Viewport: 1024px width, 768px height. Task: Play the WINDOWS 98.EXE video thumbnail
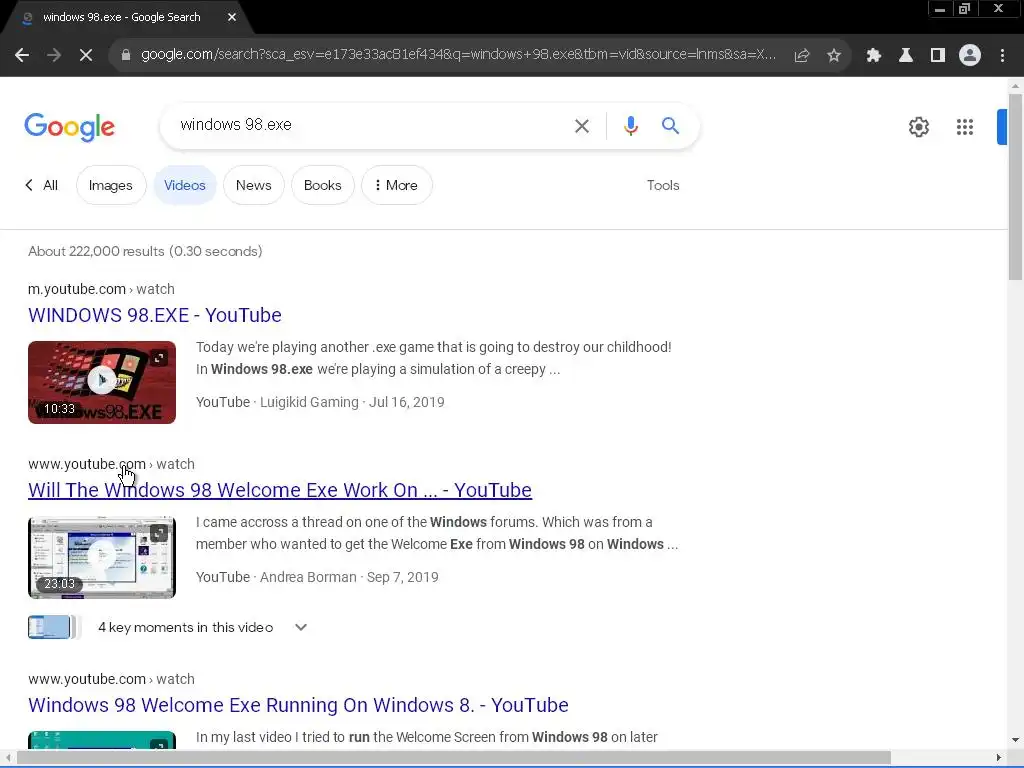point(102,382)
